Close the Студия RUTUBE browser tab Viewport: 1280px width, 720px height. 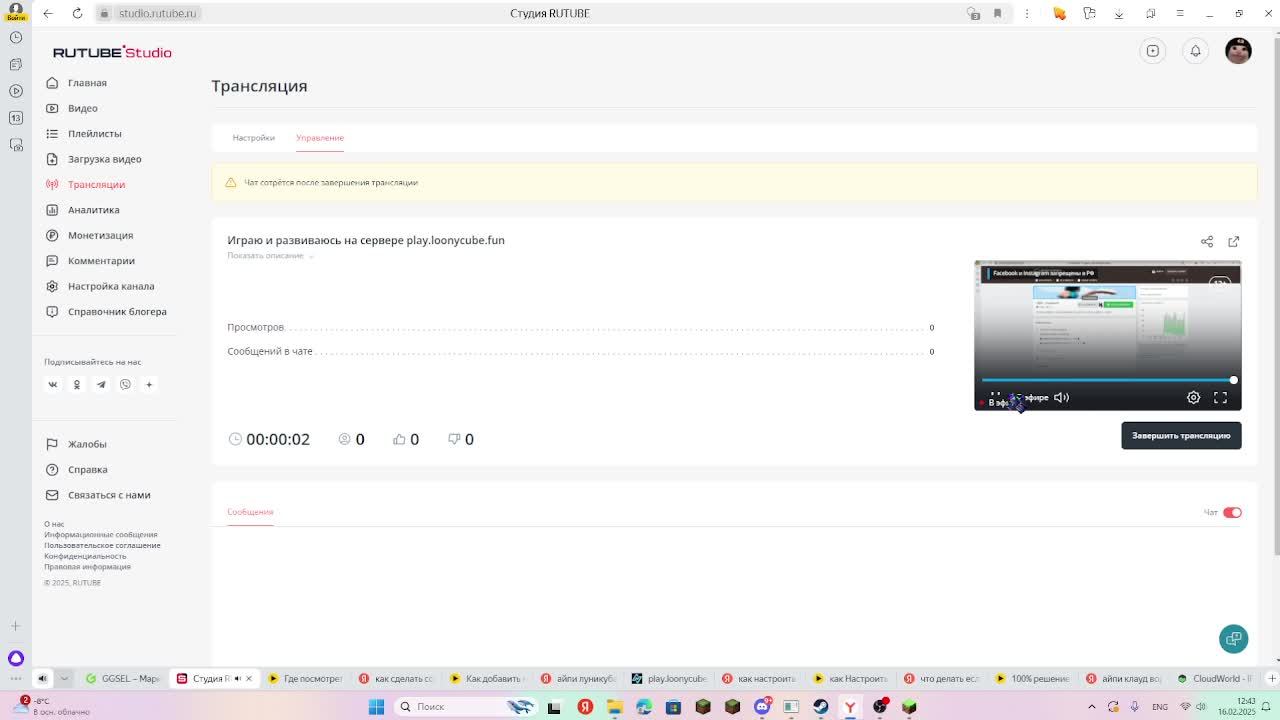click(x=249, y=678)
